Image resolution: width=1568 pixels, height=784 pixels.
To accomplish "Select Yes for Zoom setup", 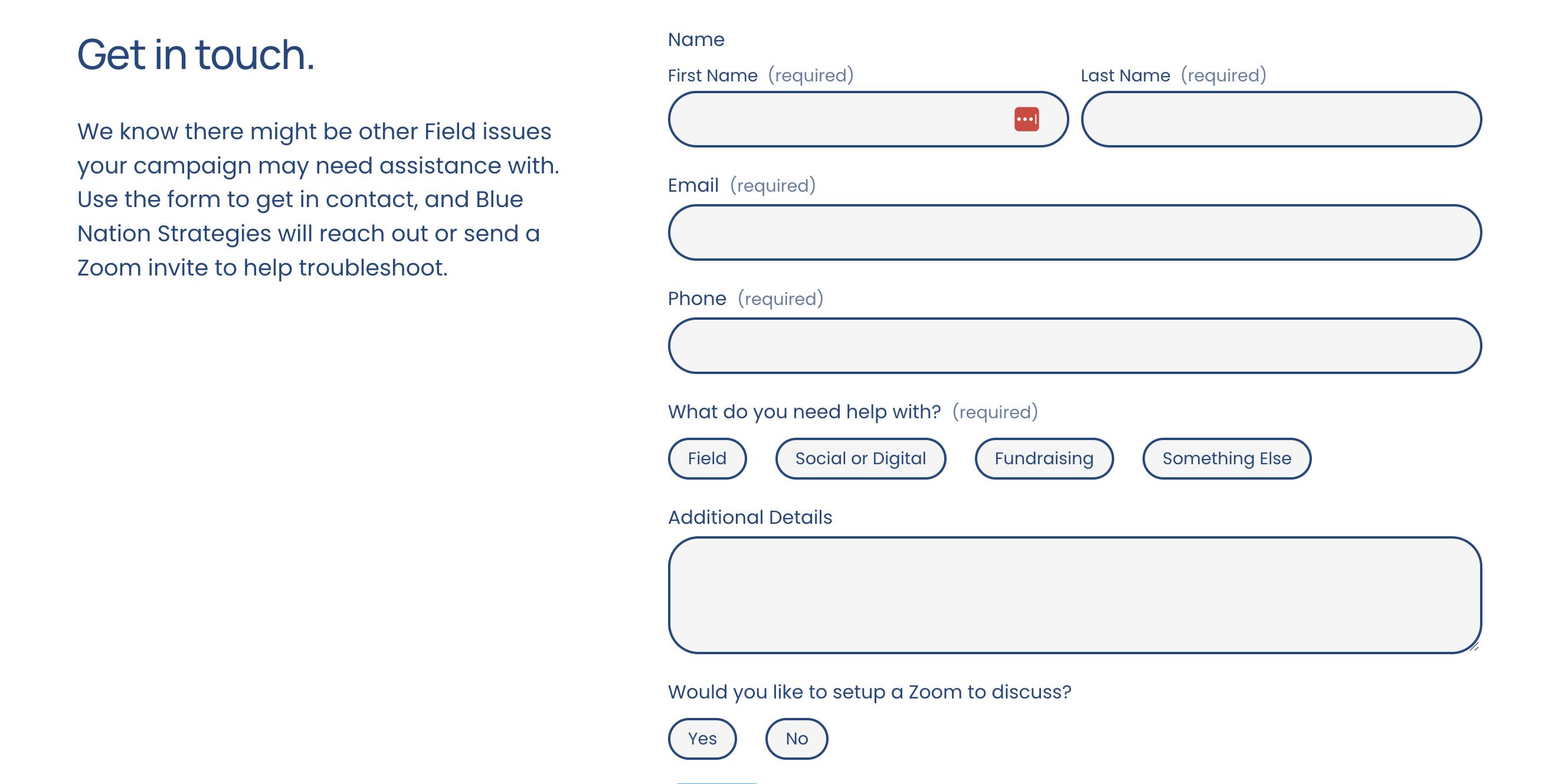I will click(702, 739).
